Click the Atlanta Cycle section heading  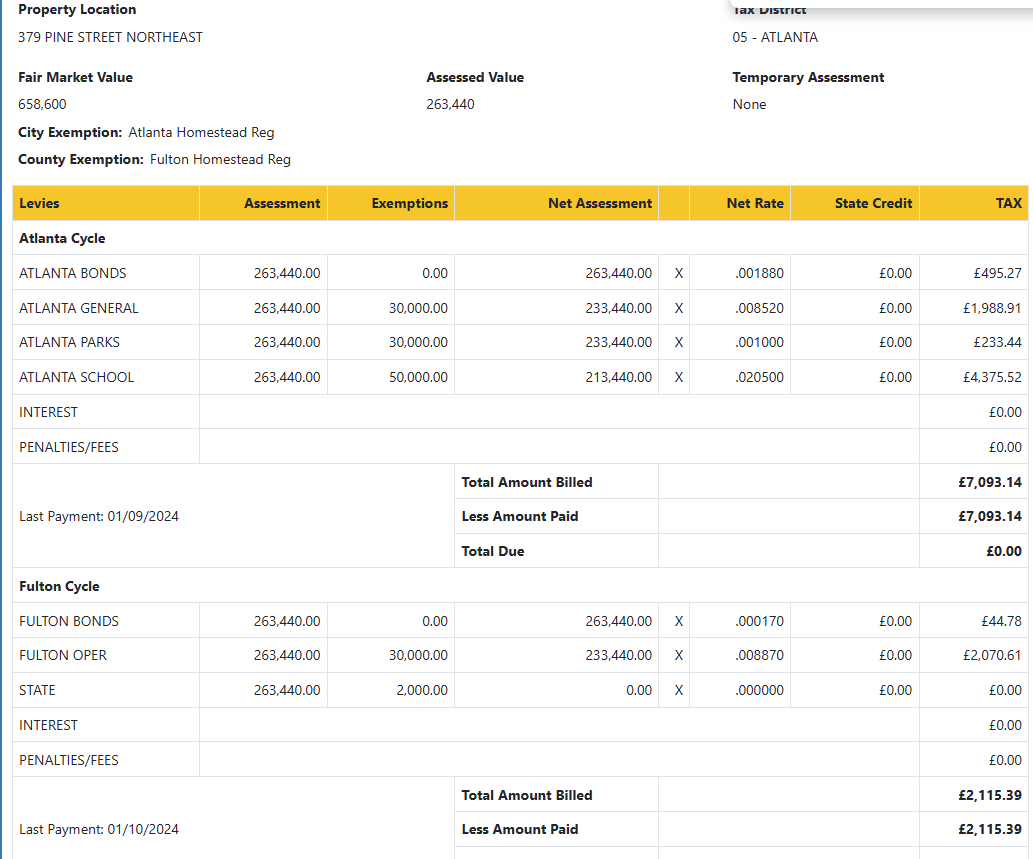(62, 238)
